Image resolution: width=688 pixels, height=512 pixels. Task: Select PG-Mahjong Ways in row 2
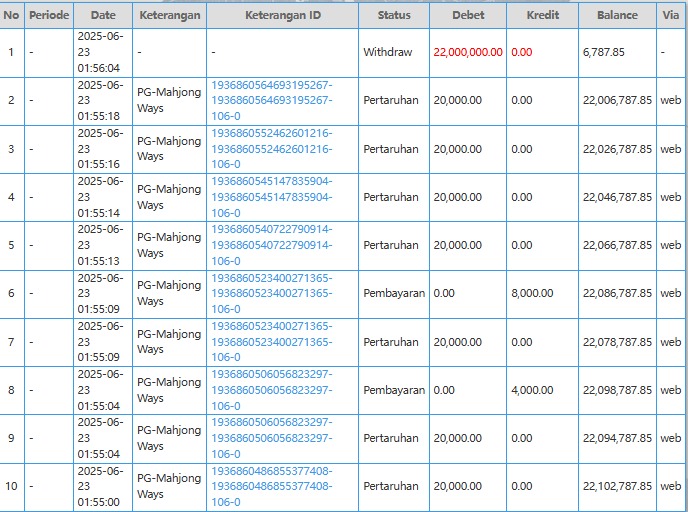pos(169,100)
